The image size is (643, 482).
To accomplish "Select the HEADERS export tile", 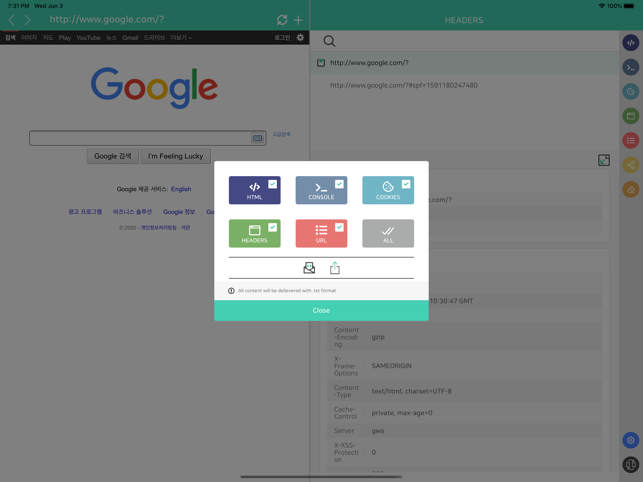I will tap(255, 233).
